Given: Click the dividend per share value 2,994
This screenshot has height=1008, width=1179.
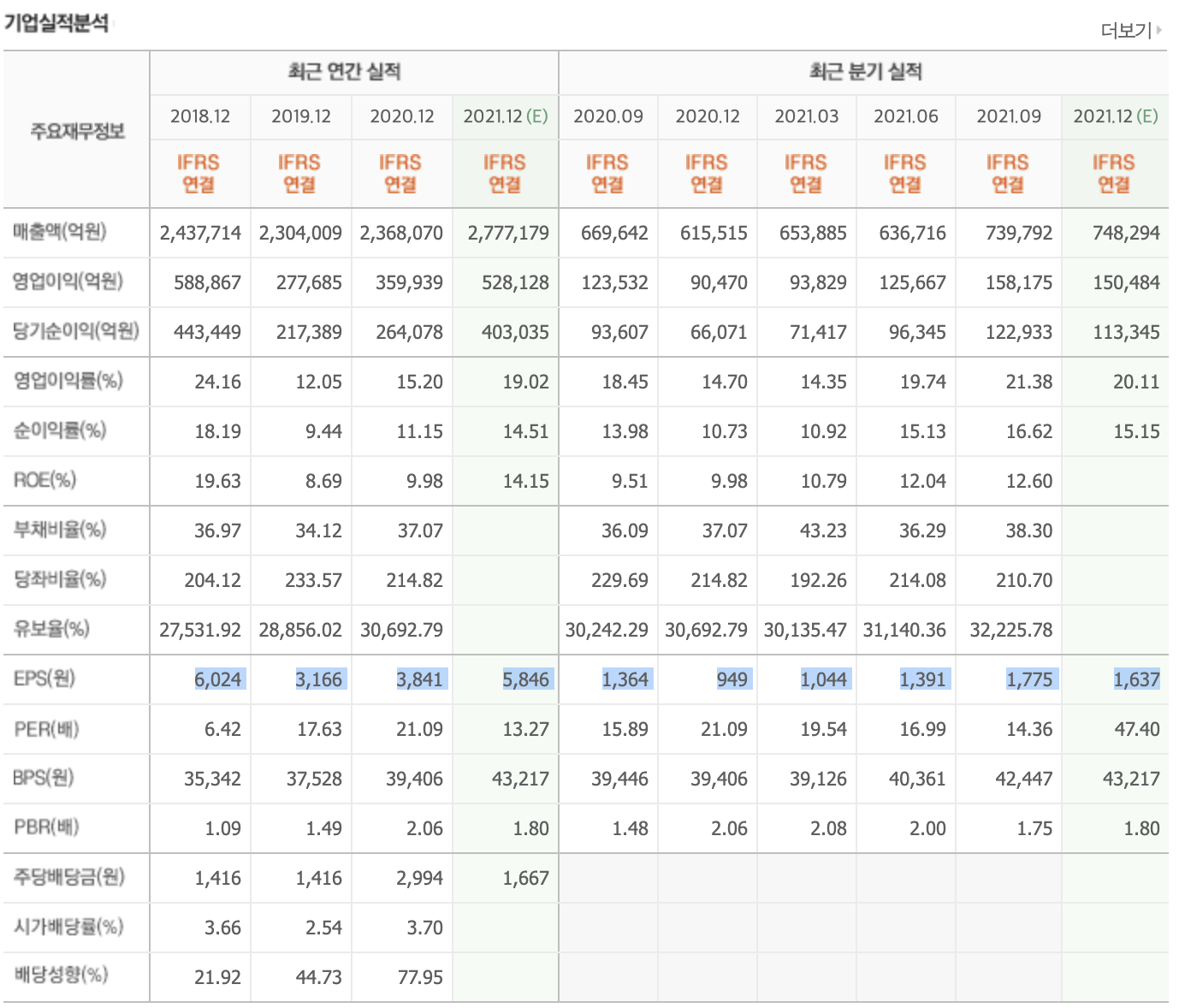Looking at the screenshot, I should (420, 878).
